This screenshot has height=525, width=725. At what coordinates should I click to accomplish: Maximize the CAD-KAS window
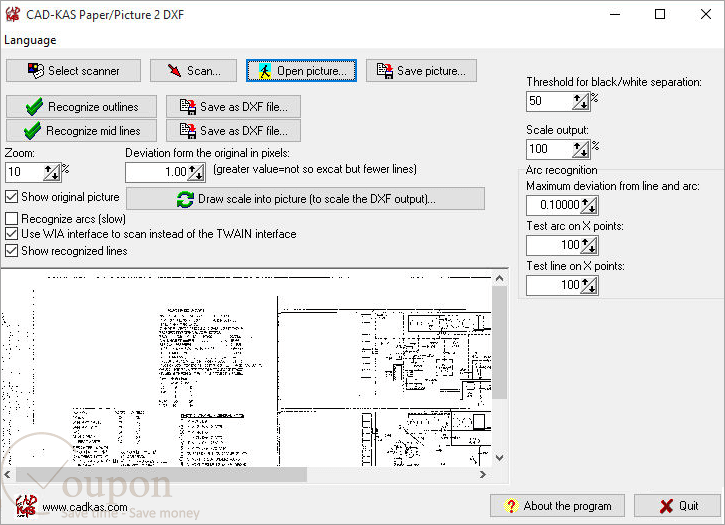(660, 14)
